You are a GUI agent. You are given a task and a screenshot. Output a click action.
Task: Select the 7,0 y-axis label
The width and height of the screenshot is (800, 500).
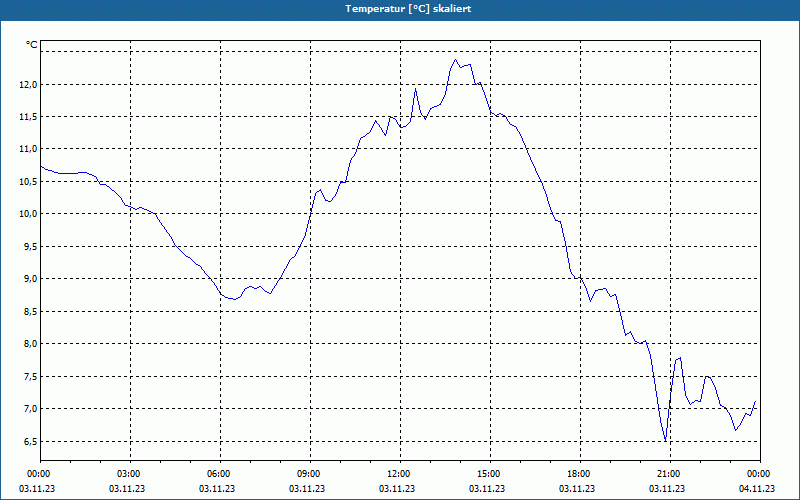(31, 409)
